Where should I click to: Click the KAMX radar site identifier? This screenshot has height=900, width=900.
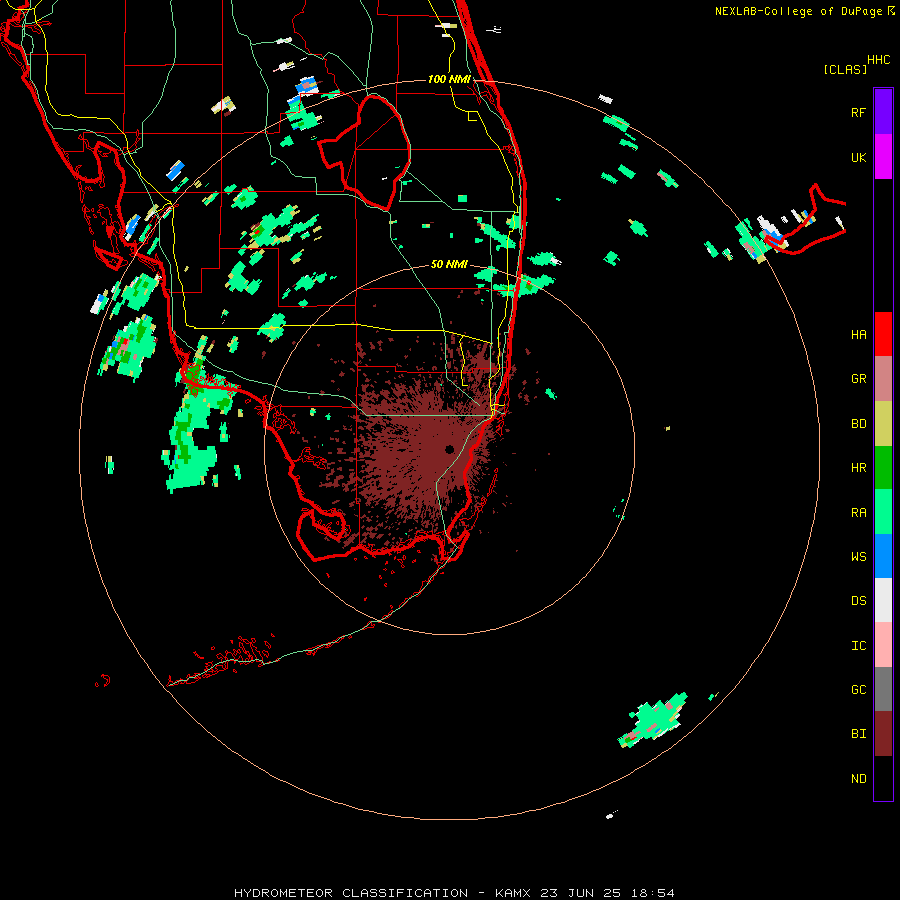click(x=513, y=893)
